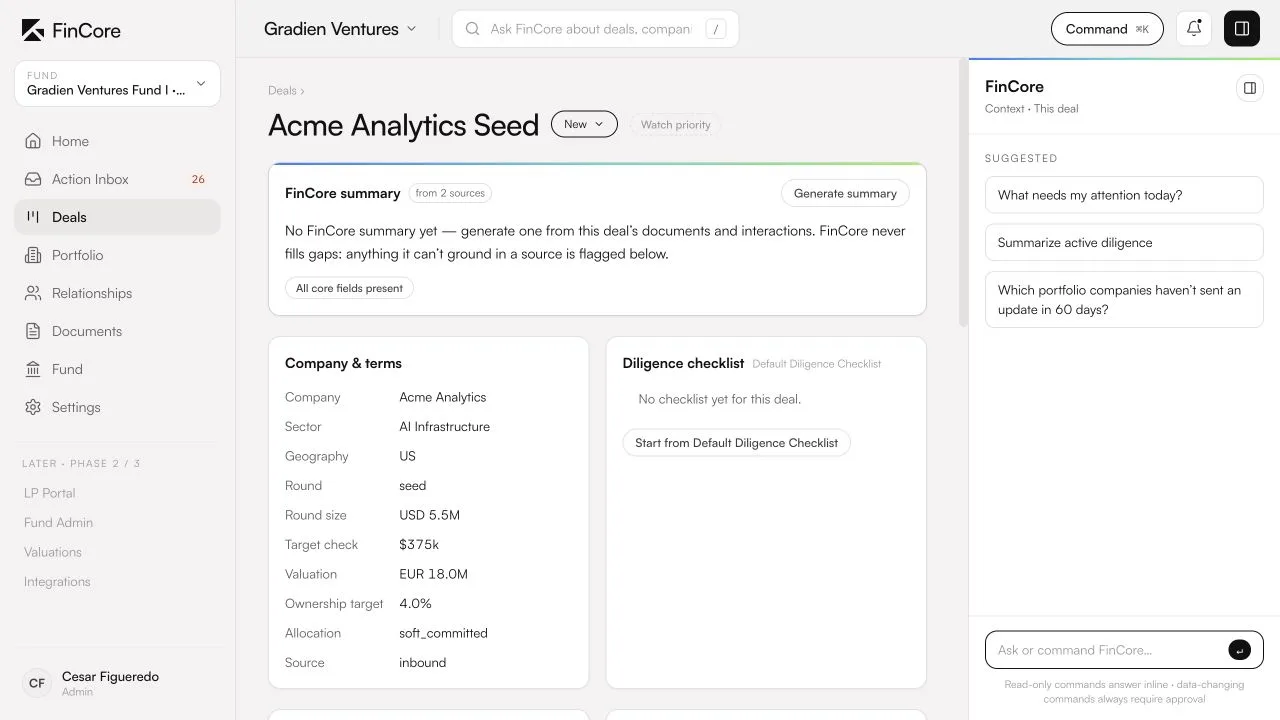The height and width of the screenshot is (720, 1280).
Task: Click the send arrow button in chat
Action: [x=1239, y=650]
